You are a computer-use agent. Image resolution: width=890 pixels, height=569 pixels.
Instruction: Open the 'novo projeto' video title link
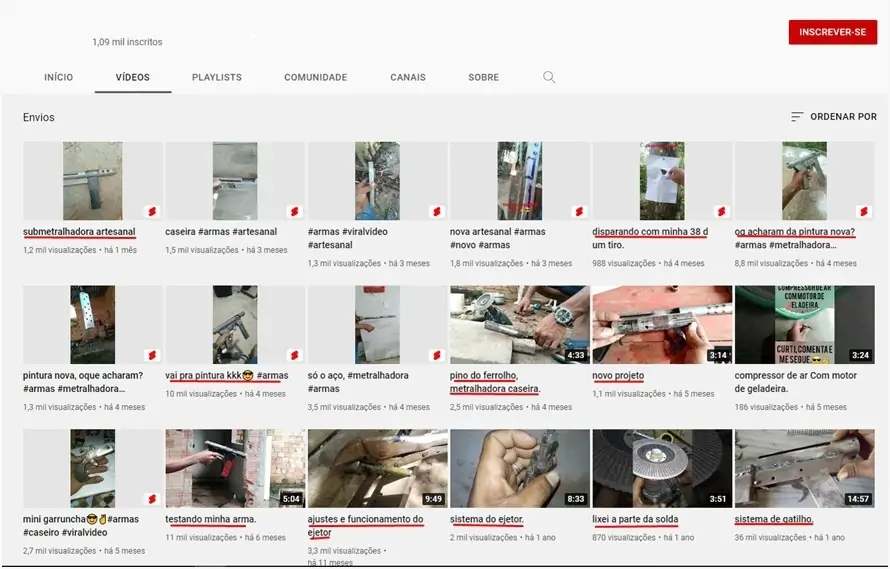[618, 376]
